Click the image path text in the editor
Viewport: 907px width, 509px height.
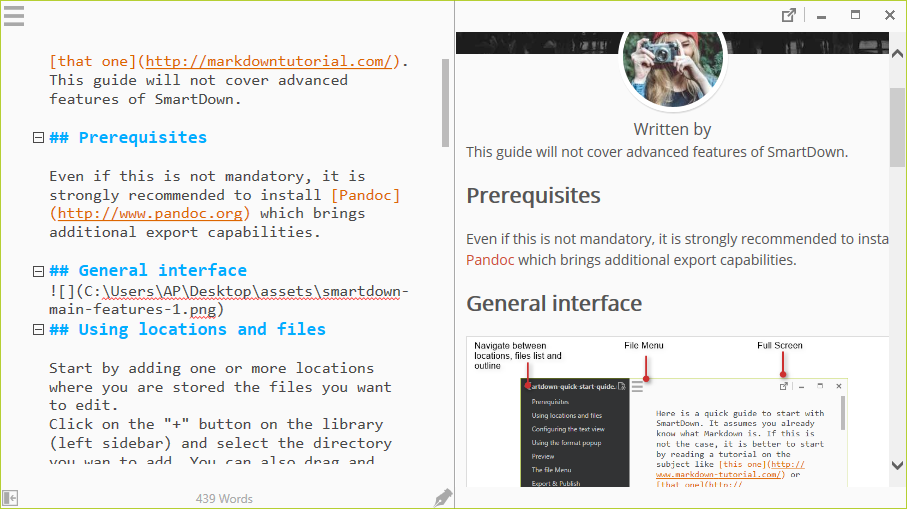(x=229, y=300)
